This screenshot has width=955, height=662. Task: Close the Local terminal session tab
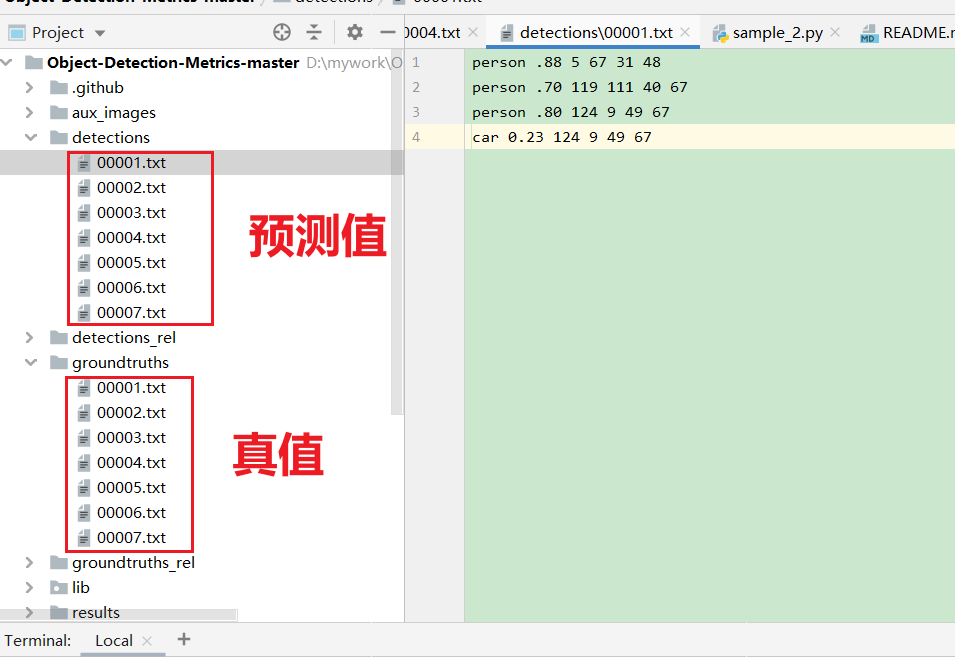point(147,641)
